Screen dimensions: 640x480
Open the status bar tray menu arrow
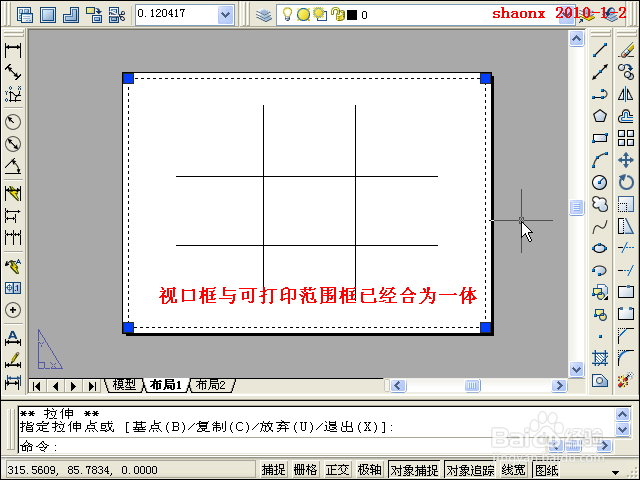point(615,473)
